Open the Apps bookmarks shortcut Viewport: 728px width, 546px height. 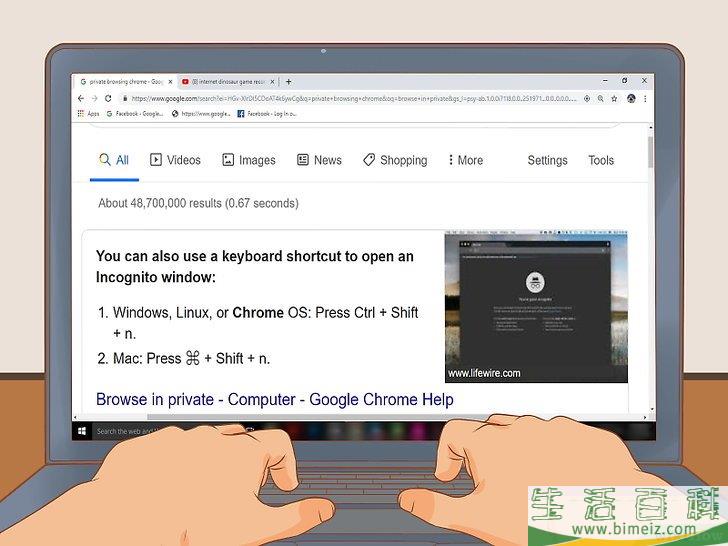88,114
